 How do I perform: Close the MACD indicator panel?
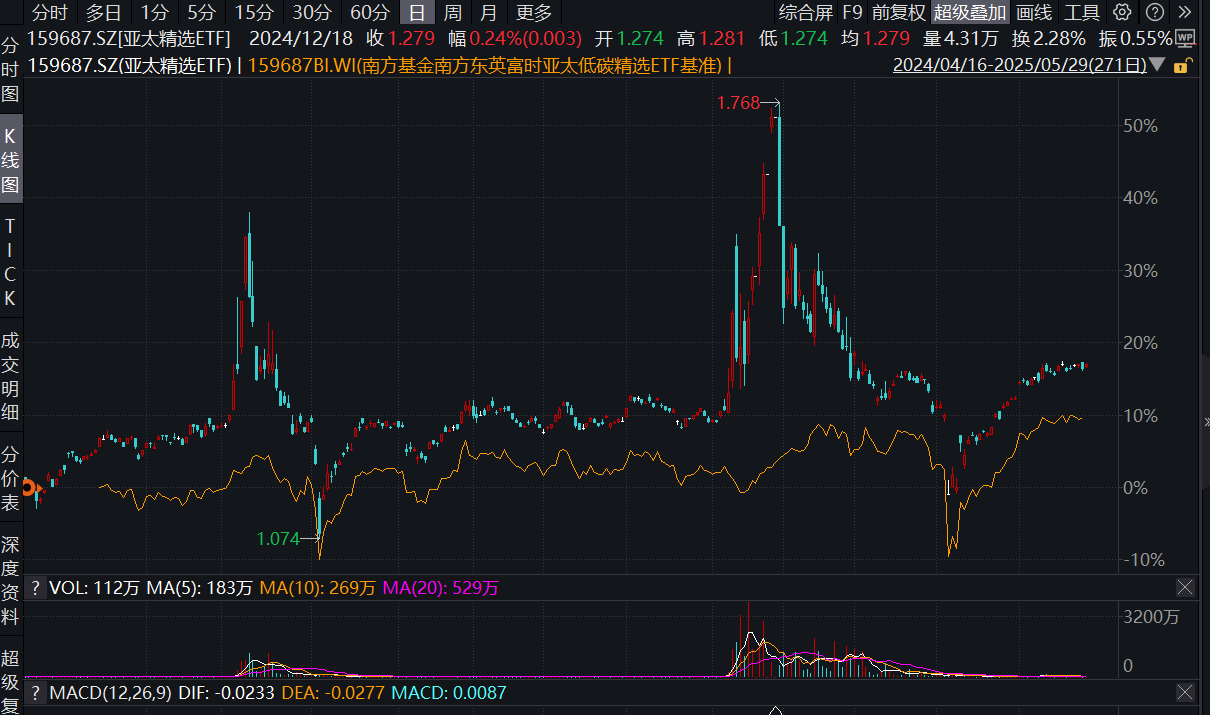click(x=1185, y=692)
